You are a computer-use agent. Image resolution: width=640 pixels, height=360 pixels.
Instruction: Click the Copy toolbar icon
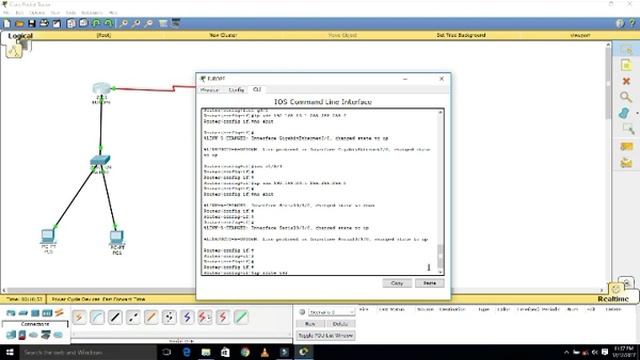(71, 24)
